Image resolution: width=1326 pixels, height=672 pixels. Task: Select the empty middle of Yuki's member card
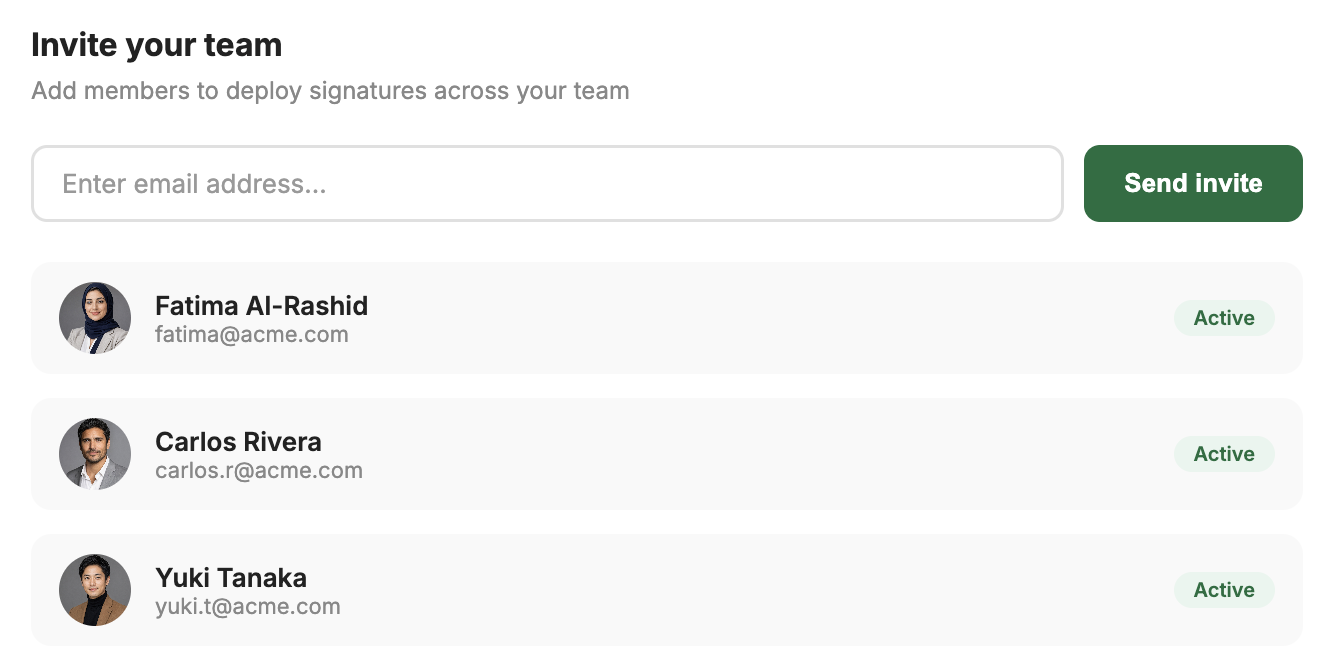point(760,590)
